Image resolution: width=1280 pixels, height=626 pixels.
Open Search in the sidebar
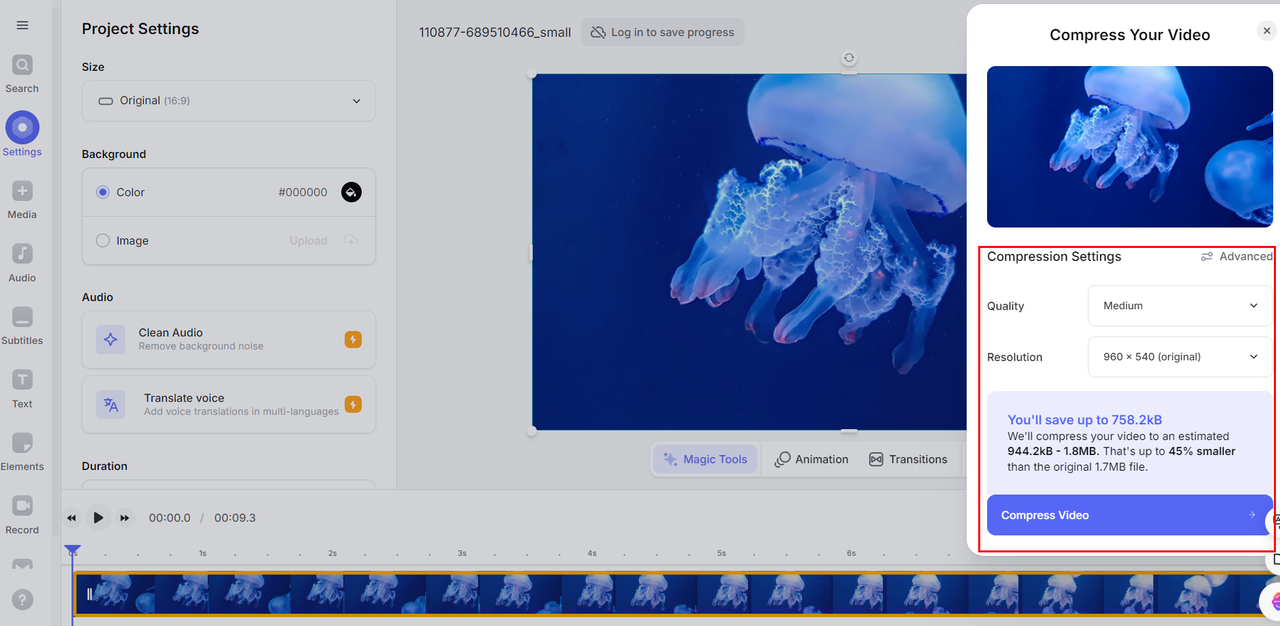tap(22, 74)
